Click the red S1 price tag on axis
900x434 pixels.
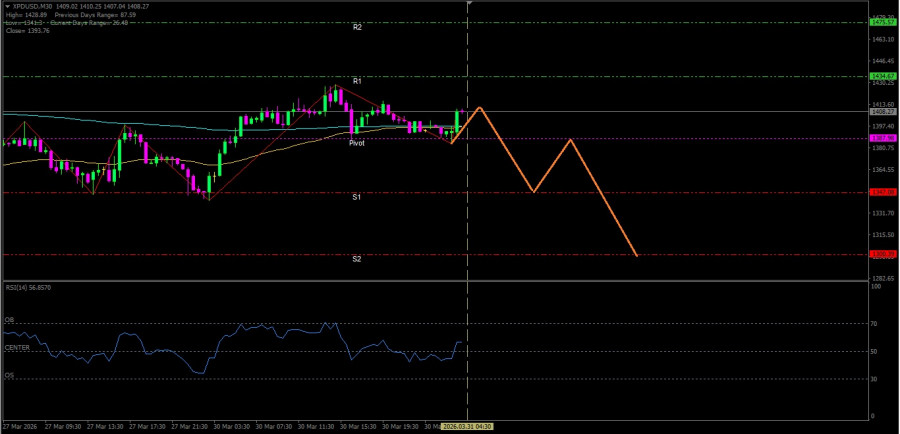(882, 192)
